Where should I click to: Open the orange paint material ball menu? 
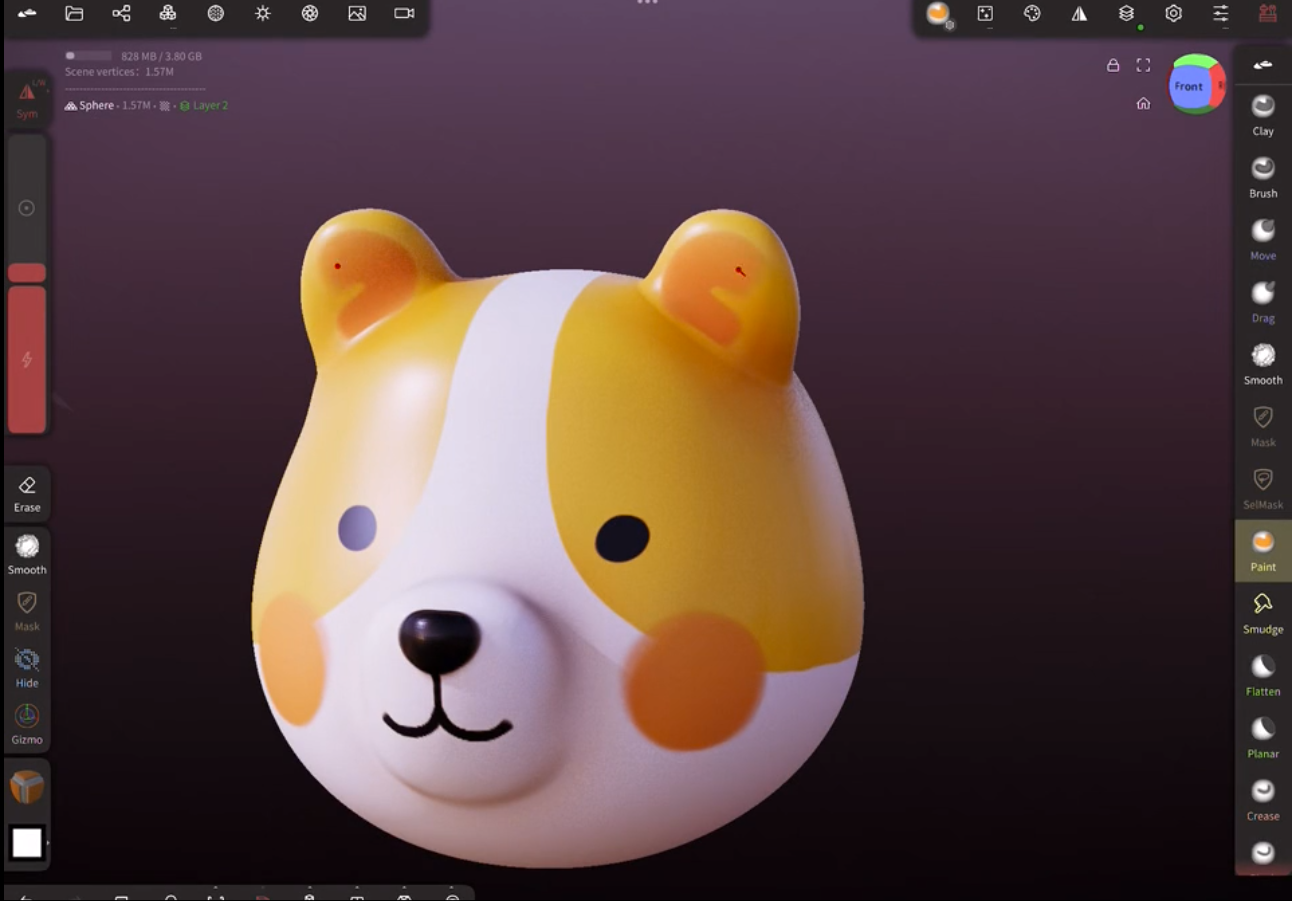(938, 13)
